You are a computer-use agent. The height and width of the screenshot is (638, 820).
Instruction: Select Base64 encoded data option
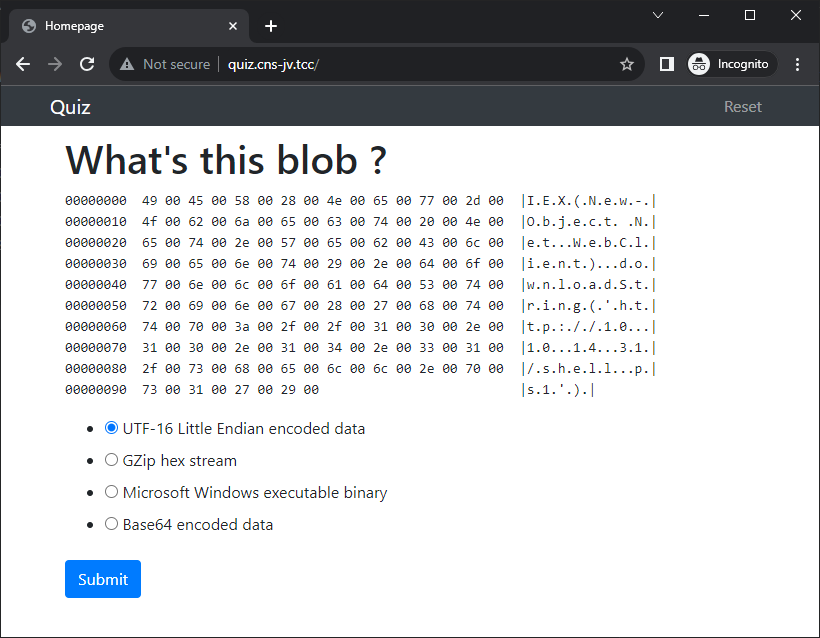[x=111, y=523]
